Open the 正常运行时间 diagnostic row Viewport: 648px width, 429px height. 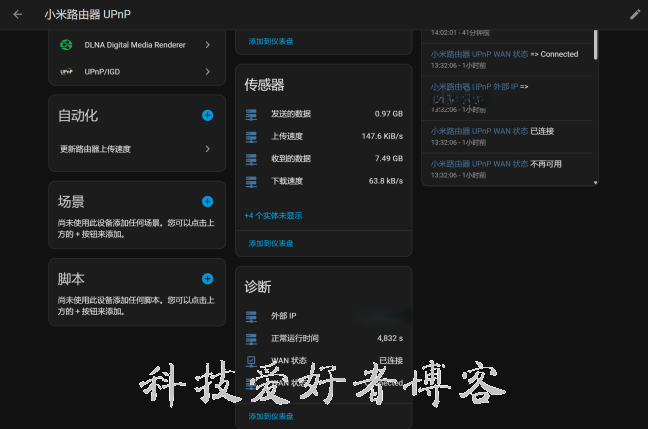tap(324, 338)
